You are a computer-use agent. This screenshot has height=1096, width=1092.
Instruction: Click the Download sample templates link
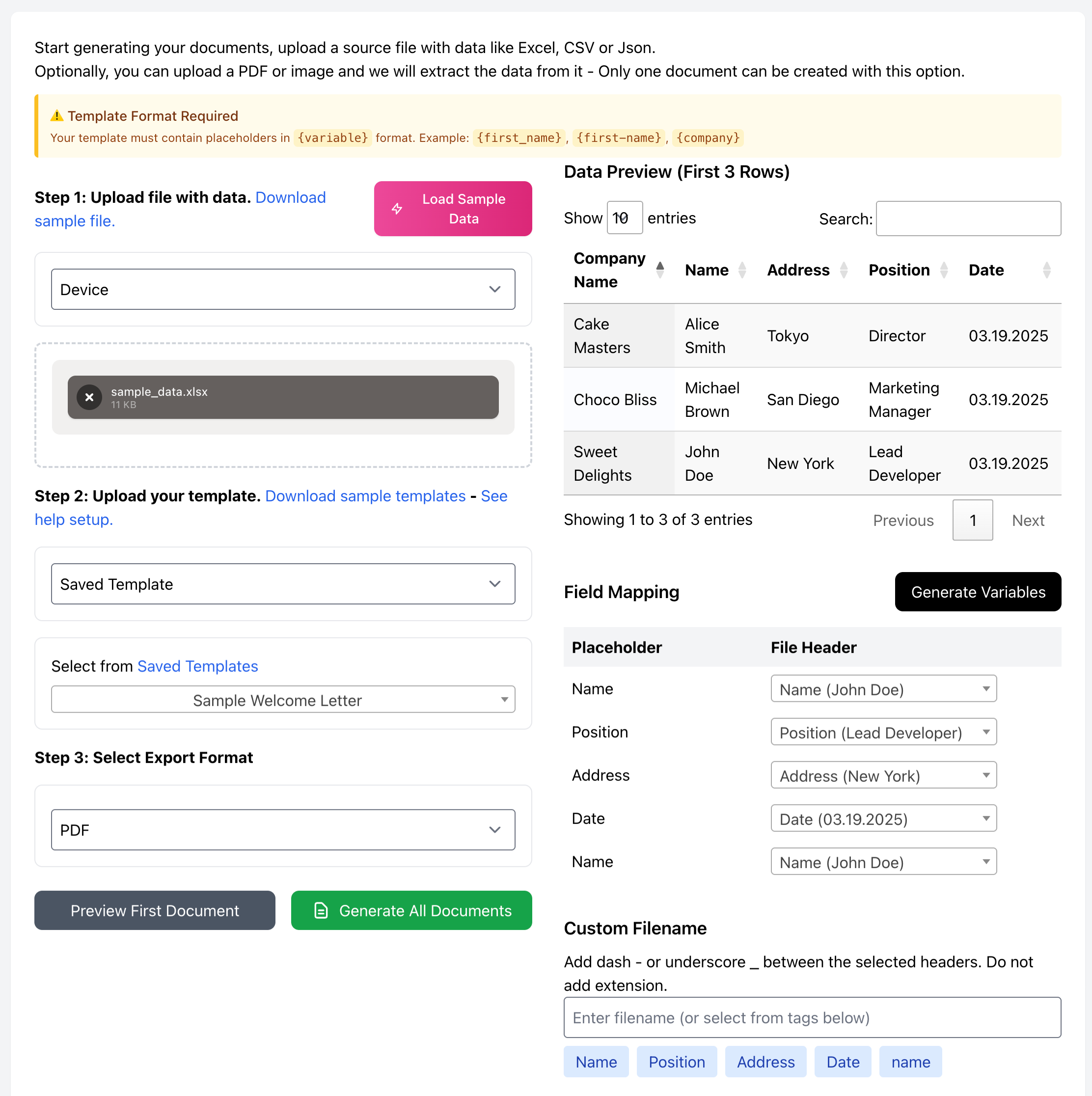pyautogui.click(x=365, y=496)
